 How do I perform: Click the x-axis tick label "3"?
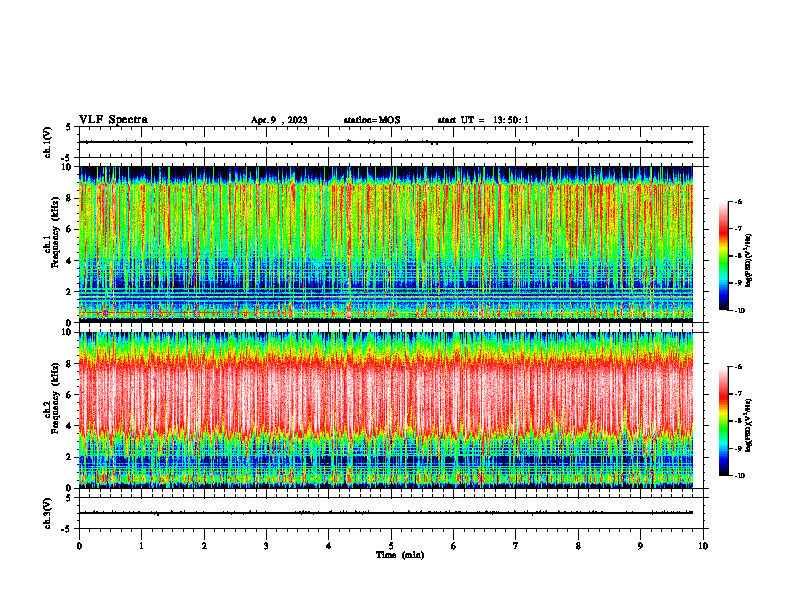266,546
